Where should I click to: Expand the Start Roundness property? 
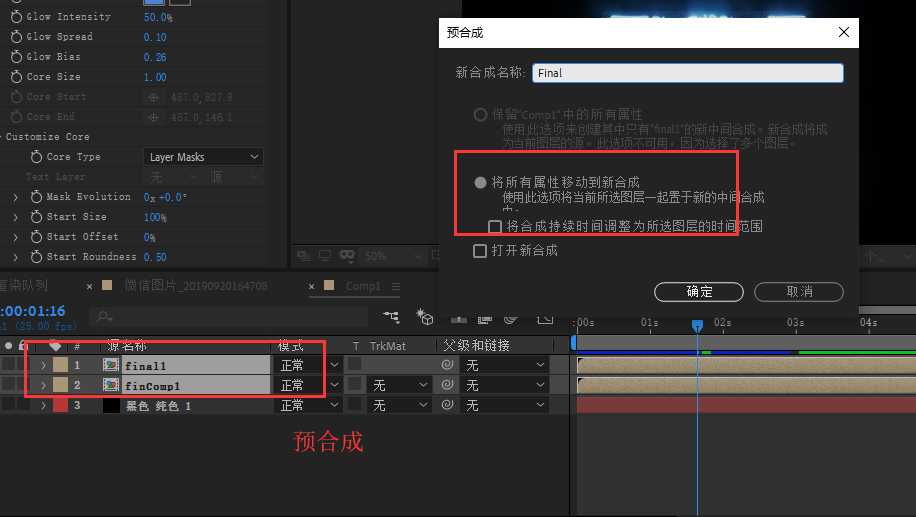pos(15,257)
